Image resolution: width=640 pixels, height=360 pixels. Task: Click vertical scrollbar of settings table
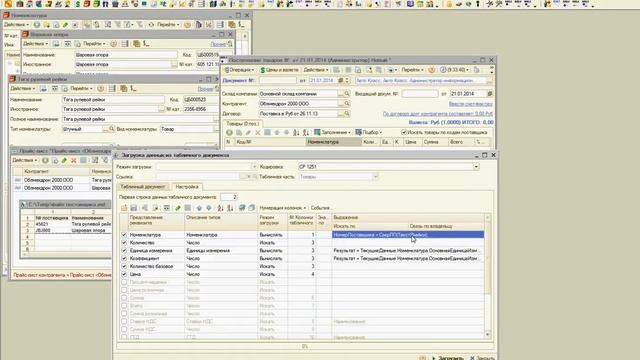coord(487,277)
